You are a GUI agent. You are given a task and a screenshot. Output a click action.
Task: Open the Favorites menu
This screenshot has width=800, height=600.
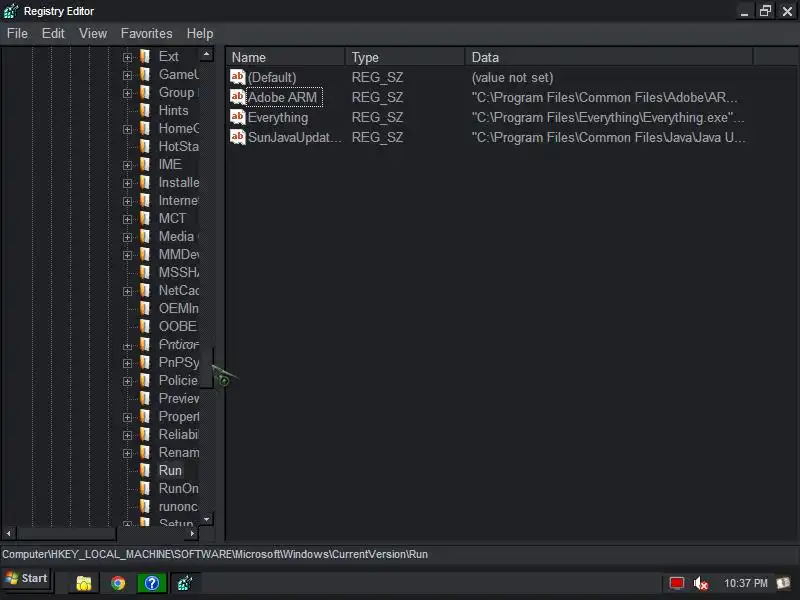coord(146,34)
